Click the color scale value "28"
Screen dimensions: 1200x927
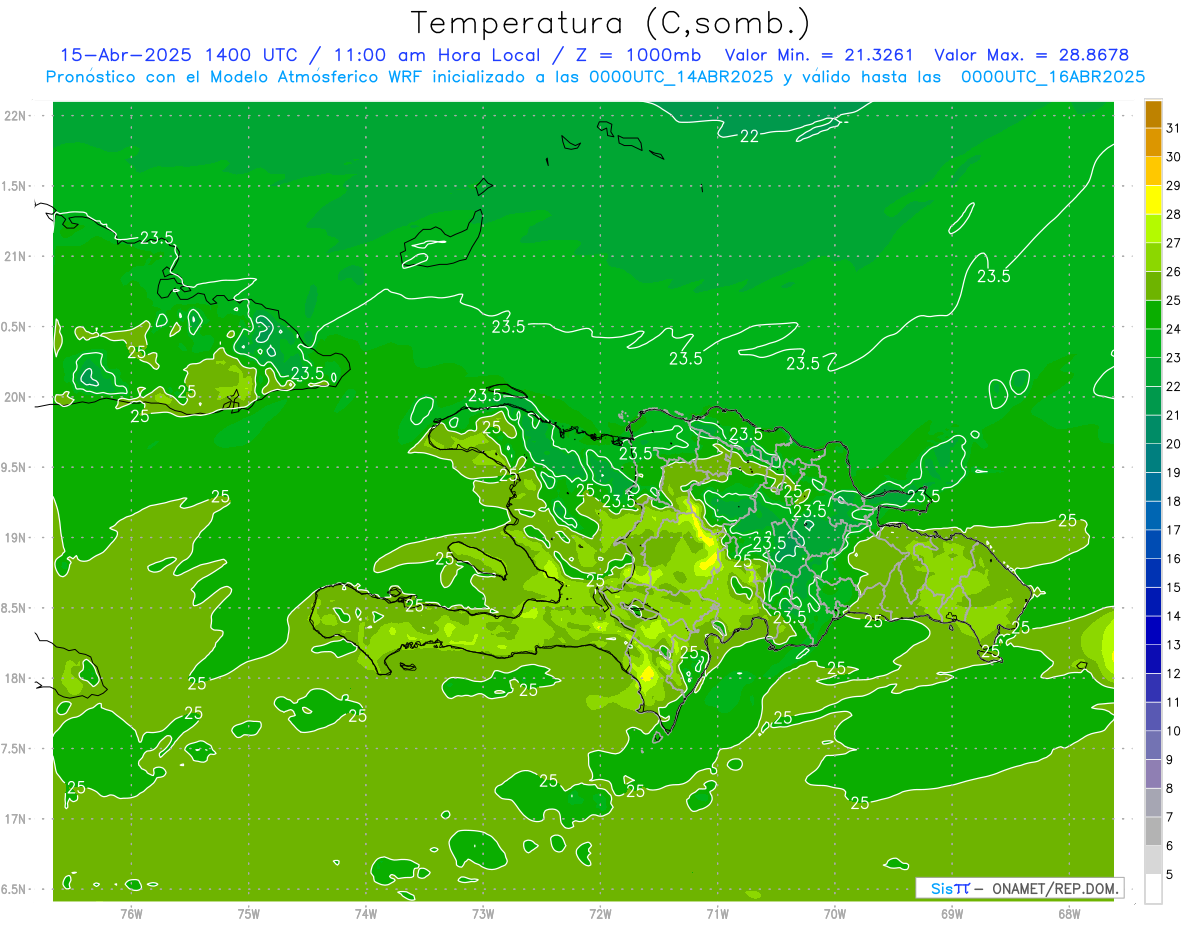1174,214
